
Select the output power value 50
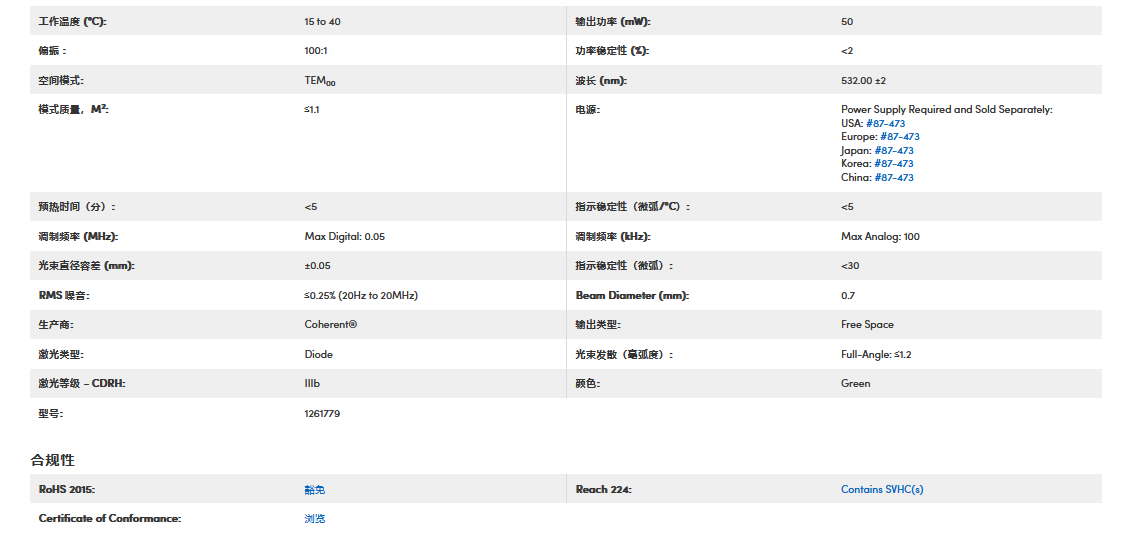pos(846,21)
